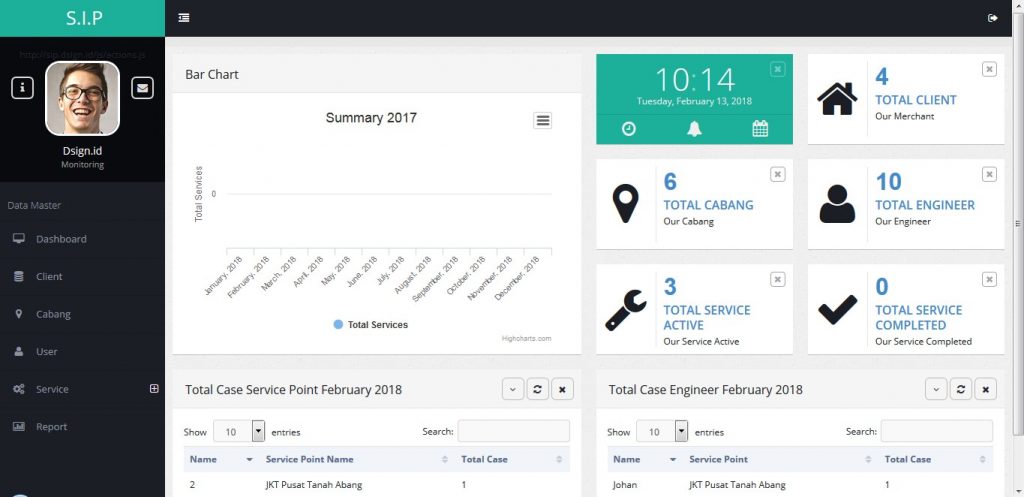Open the envelope mail icon beside profile
1024x497 pixels.
143,88
